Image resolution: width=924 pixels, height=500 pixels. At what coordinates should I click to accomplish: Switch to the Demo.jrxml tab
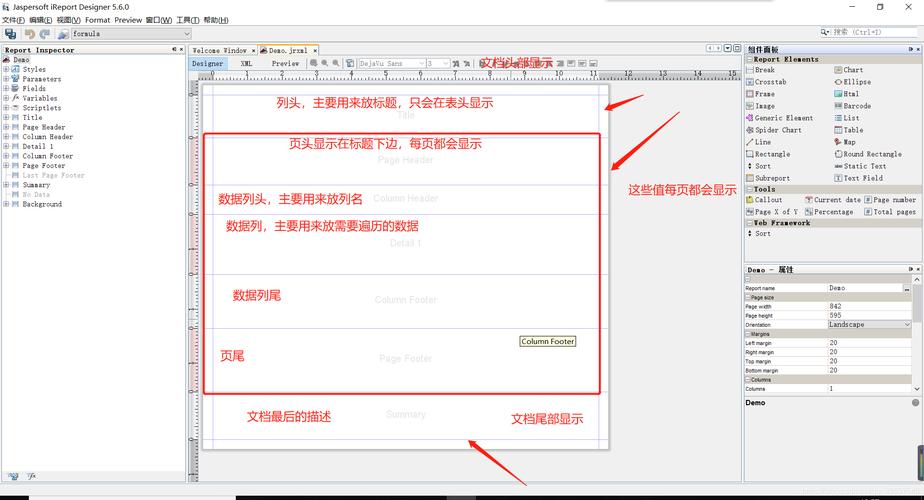coord(288,51)
